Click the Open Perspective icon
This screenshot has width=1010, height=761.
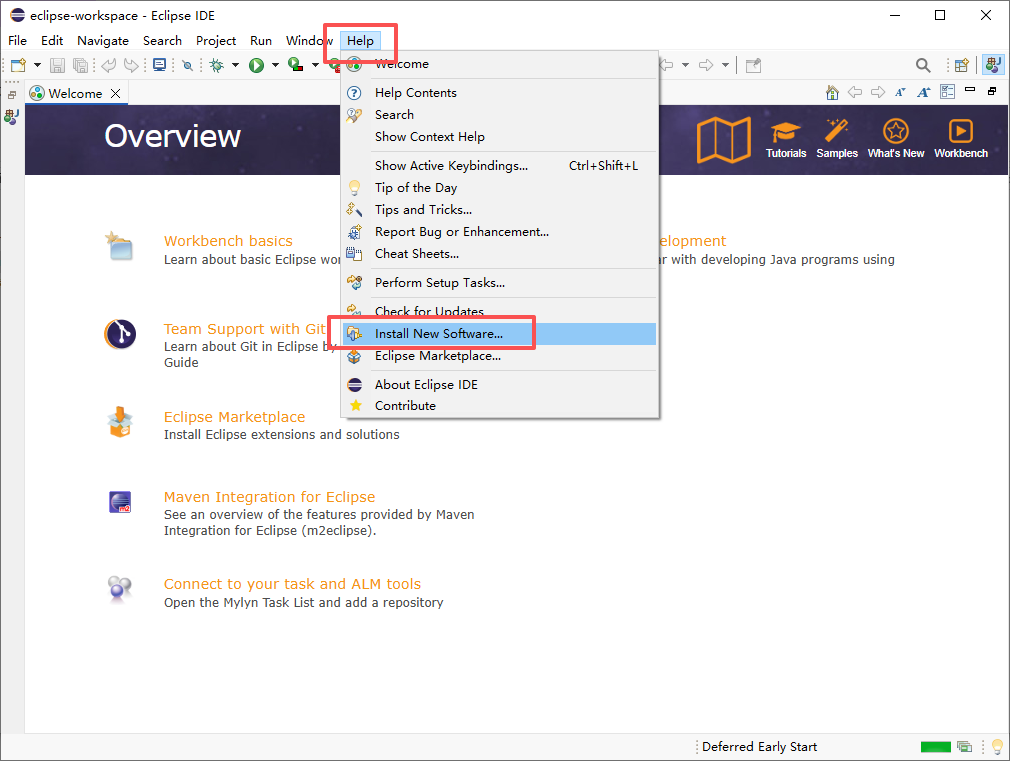coord(962,65)
